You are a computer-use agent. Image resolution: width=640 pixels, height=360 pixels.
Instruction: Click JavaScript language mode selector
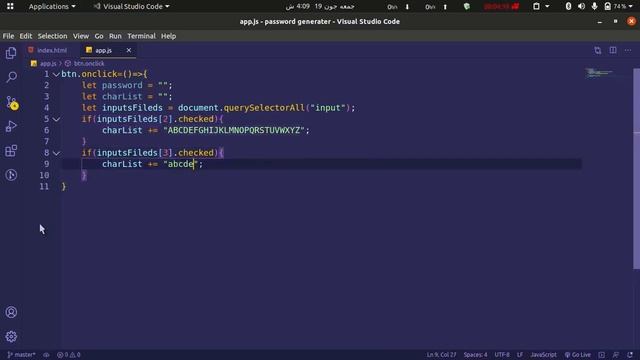(544, 355)
